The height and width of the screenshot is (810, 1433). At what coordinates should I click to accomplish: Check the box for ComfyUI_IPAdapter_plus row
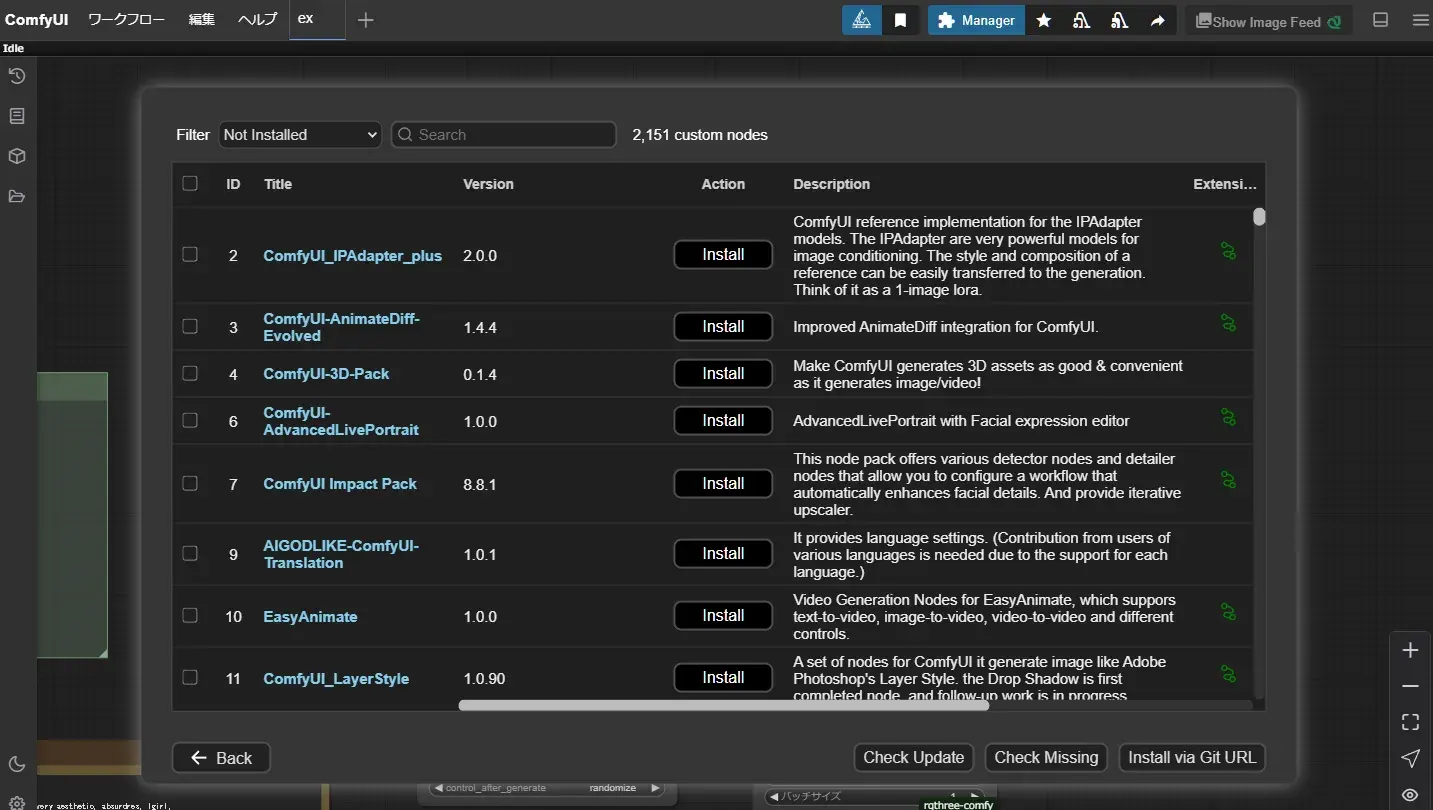pos(190,254)
